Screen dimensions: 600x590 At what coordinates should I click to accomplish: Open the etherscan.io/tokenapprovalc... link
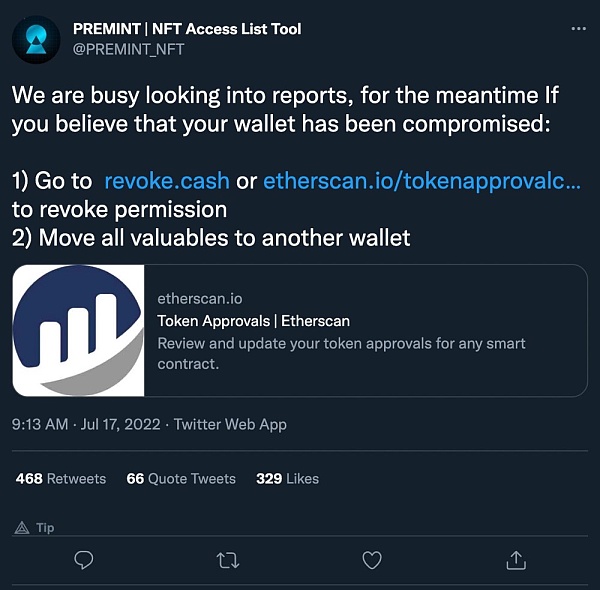(x=421, y=181)
